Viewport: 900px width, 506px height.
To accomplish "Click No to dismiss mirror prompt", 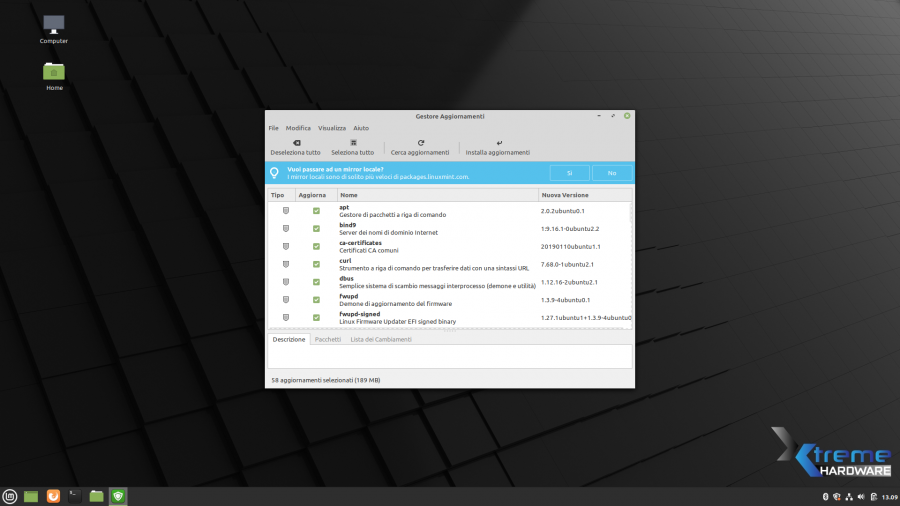I will click(611, 173).
